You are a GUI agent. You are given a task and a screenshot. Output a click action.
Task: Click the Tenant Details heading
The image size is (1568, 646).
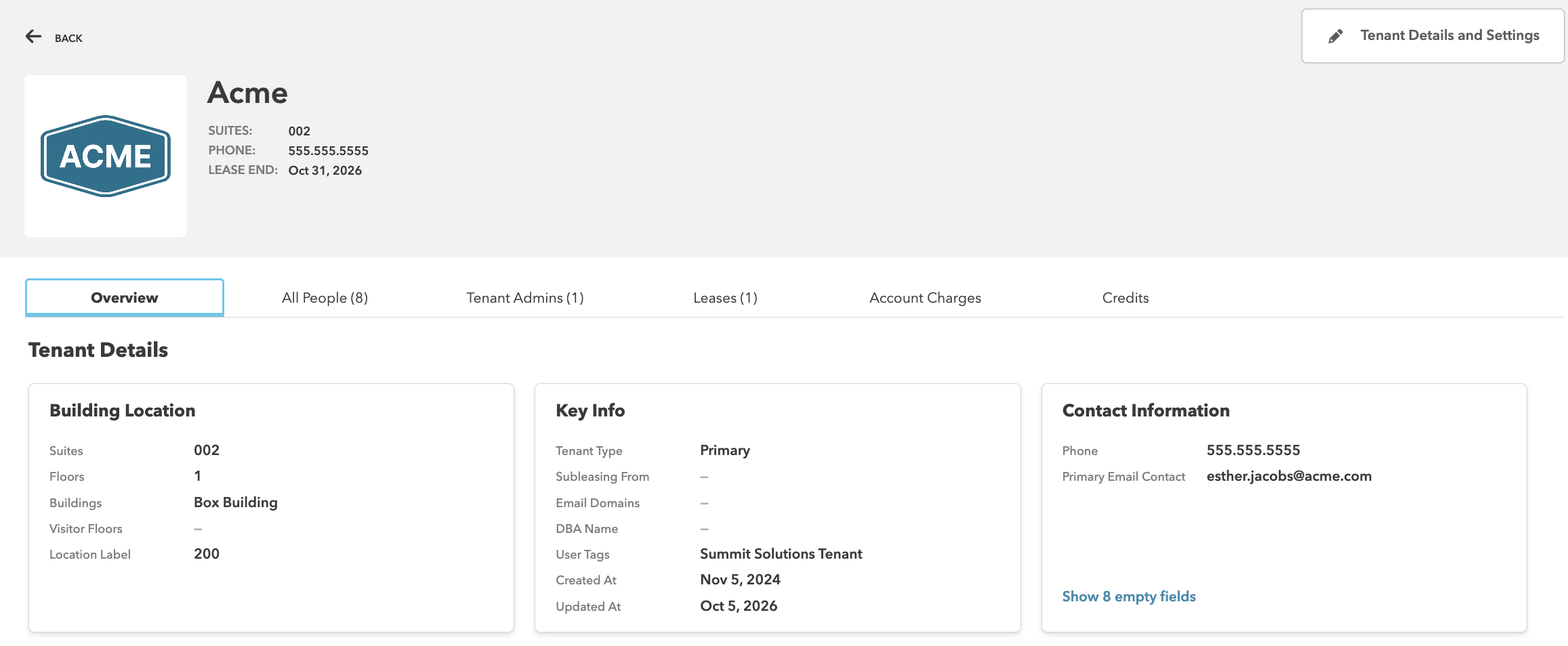98,350
